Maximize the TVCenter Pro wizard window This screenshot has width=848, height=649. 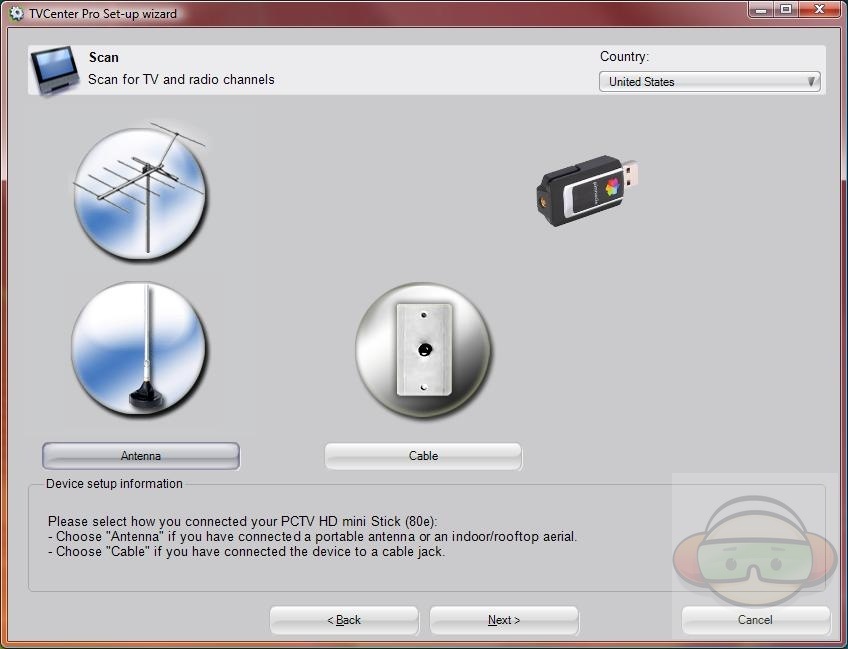(786, 9)
